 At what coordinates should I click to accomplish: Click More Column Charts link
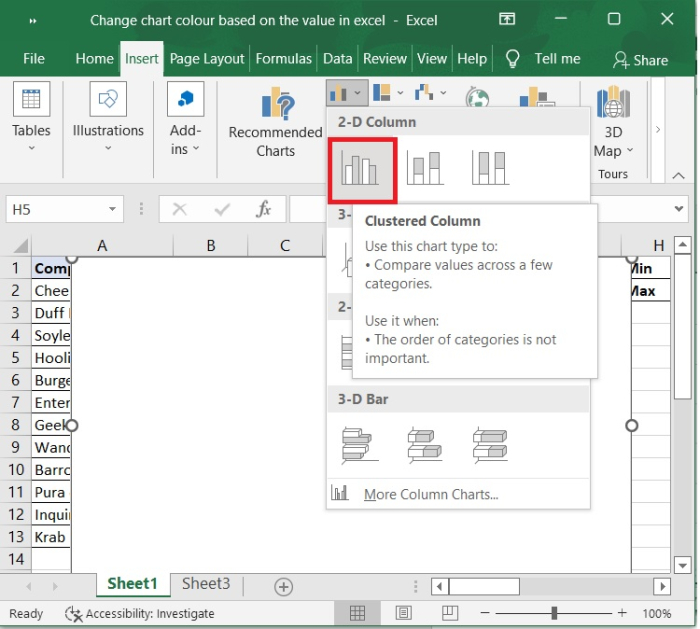[x=430, y=494]
